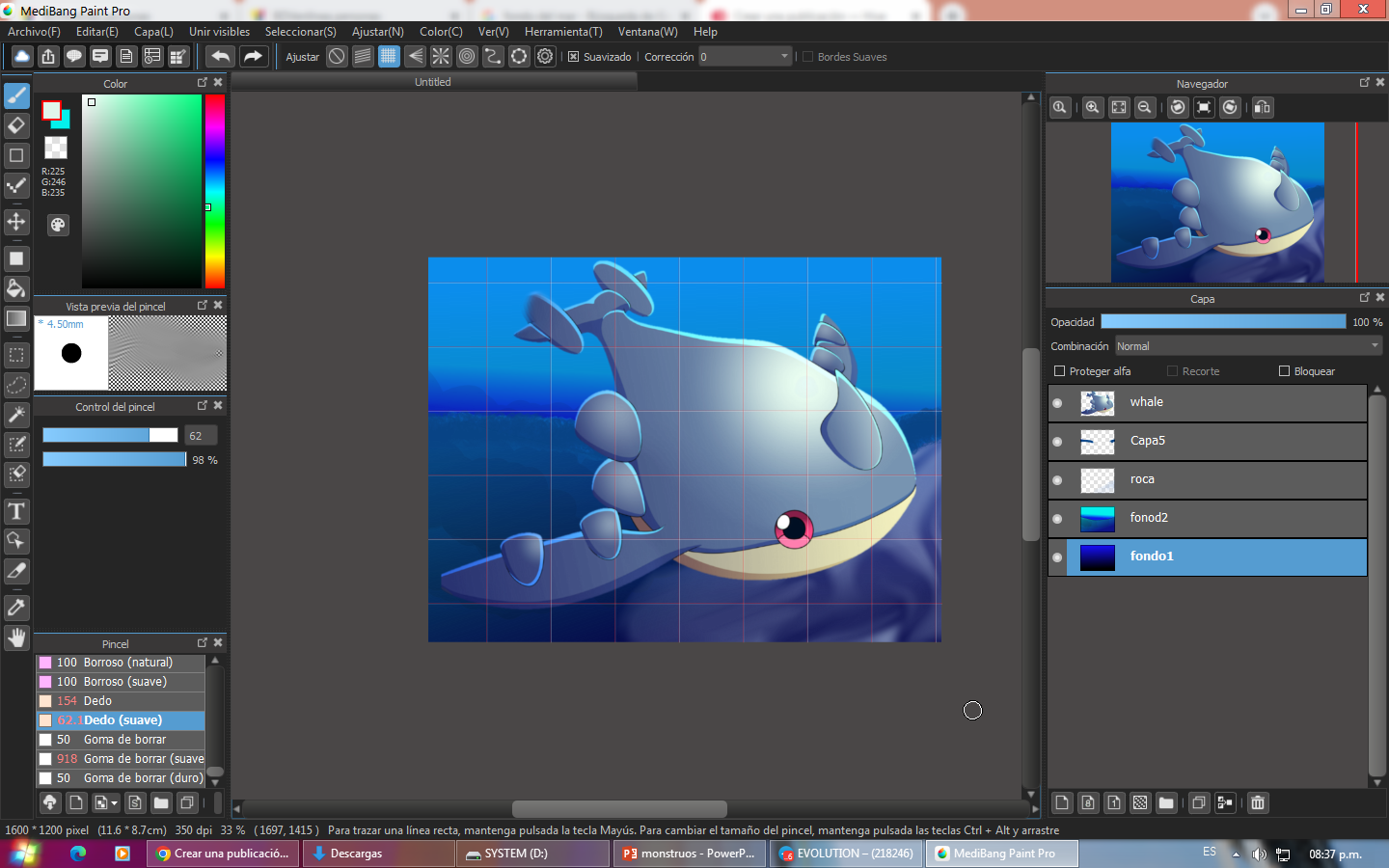The height and width of the screenshot is (868, 1389).
Task: Select the Move tool
Action: [x=16, y=222]
